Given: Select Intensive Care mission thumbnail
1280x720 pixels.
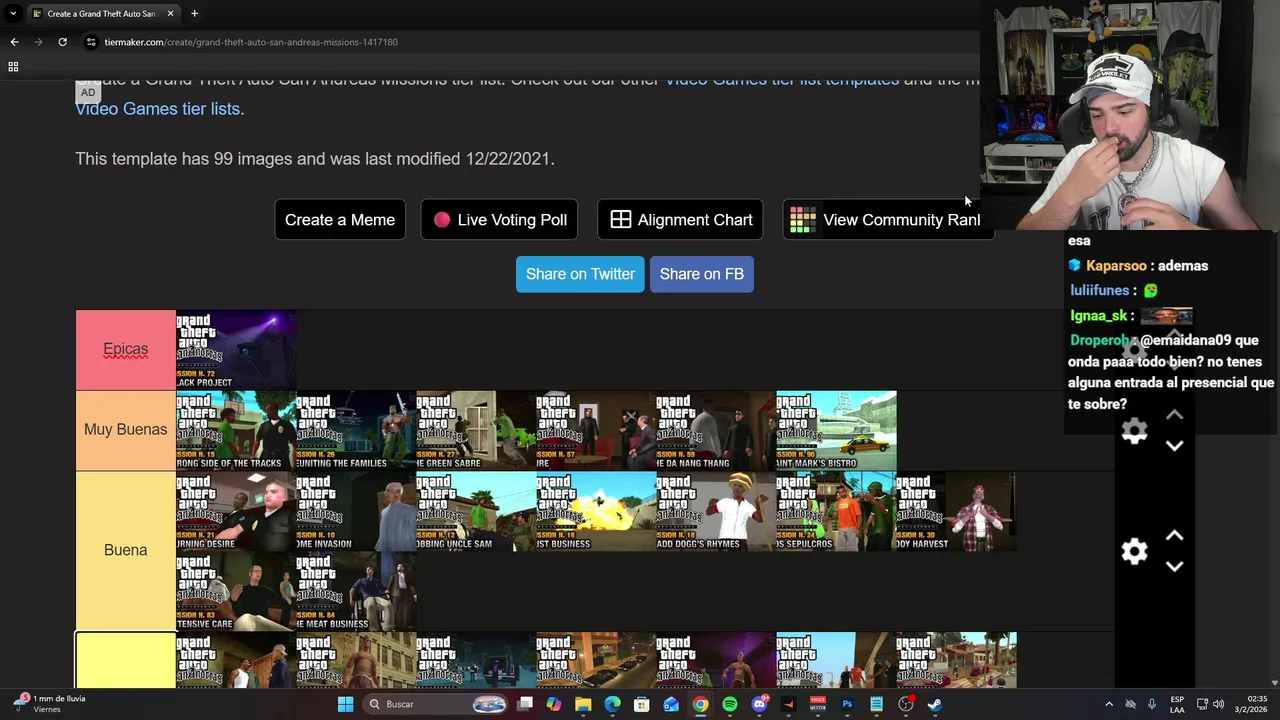Looking at the screenshot, I should tap(236, 591).
